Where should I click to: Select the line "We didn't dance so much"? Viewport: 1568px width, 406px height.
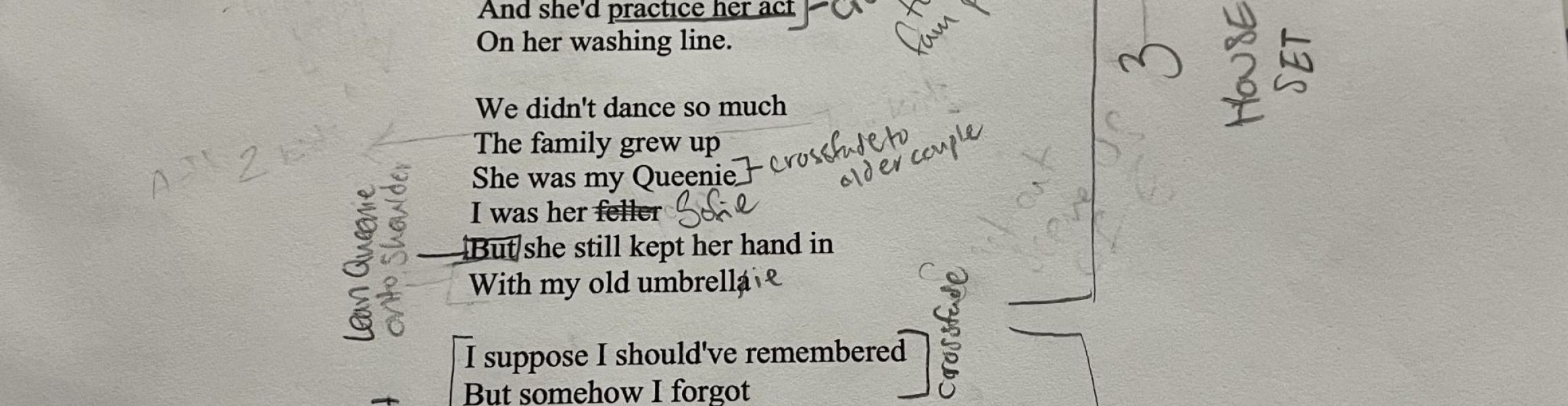[631, 107]
